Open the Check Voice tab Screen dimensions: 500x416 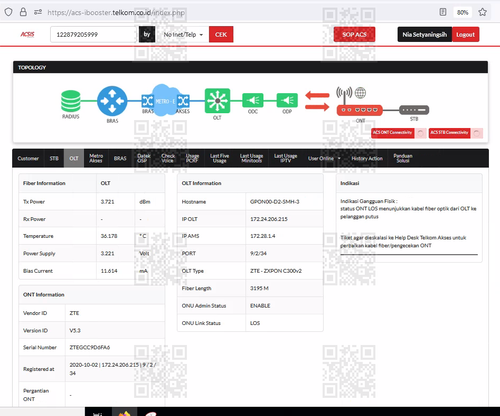coord(168,158)
